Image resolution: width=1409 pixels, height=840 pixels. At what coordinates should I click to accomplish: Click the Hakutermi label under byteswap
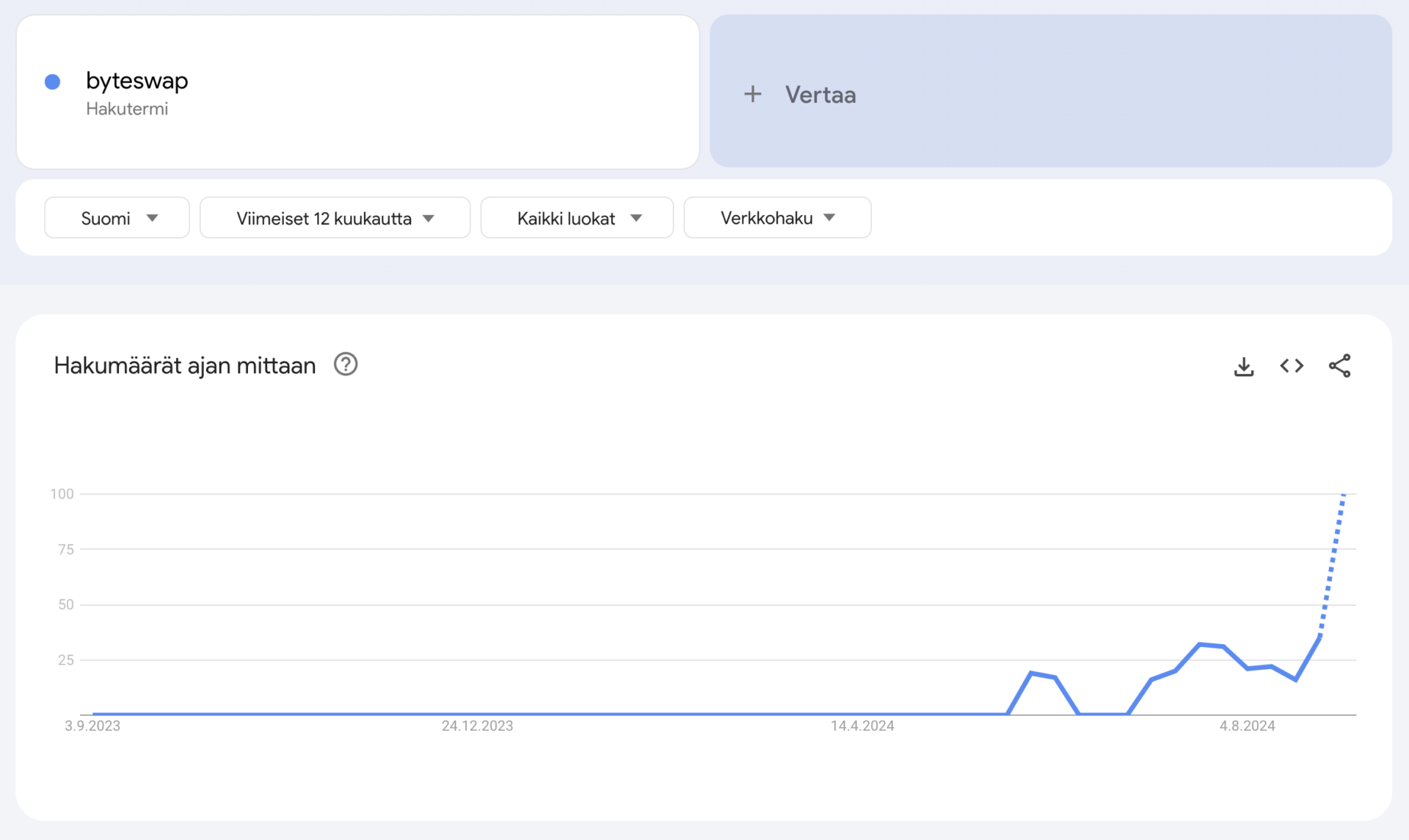pos(127,109)
